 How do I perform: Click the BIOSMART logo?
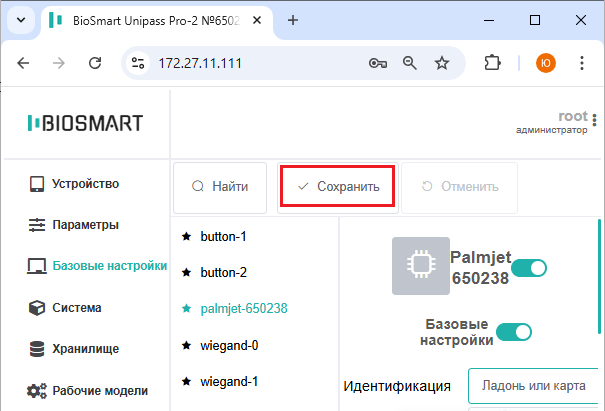coord(85,123)
